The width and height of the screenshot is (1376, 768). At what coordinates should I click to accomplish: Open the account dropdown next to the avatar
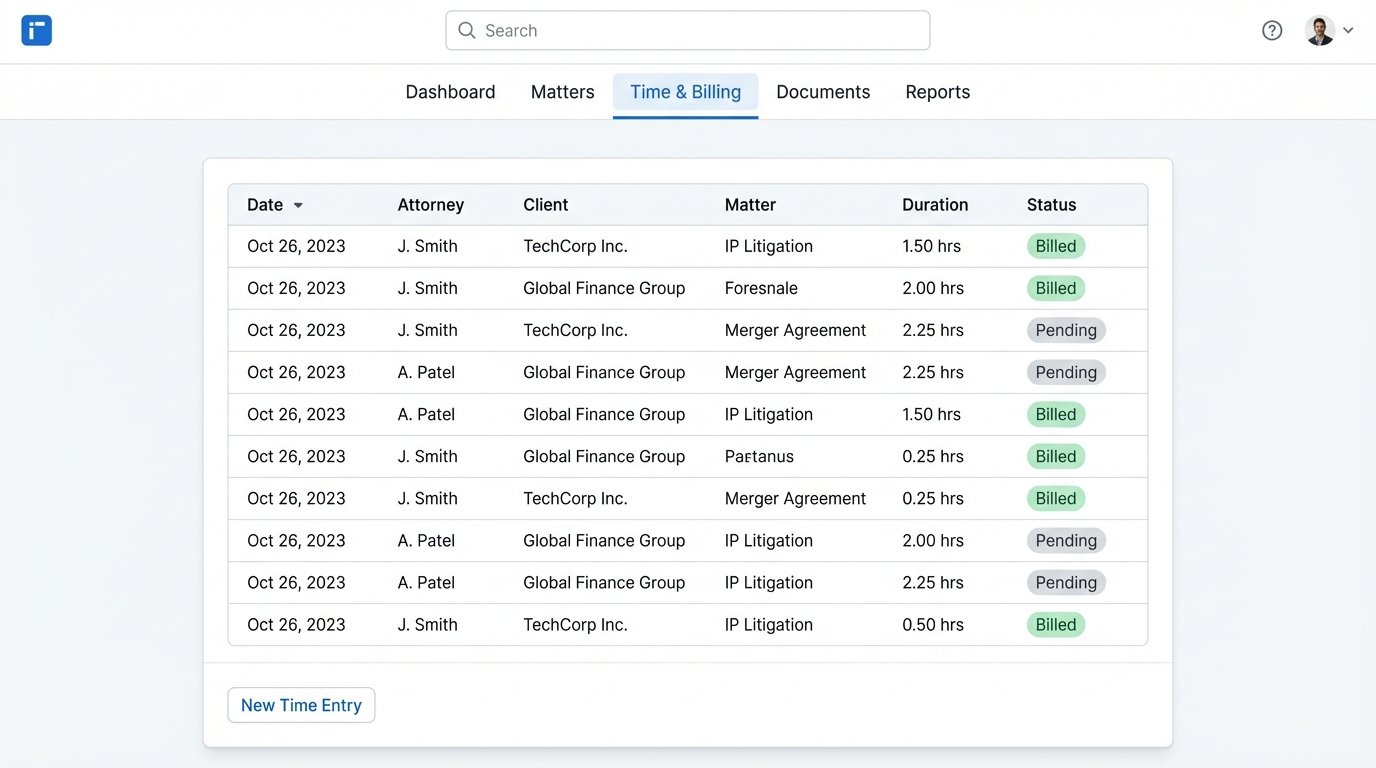click(x=1349, y=30)
